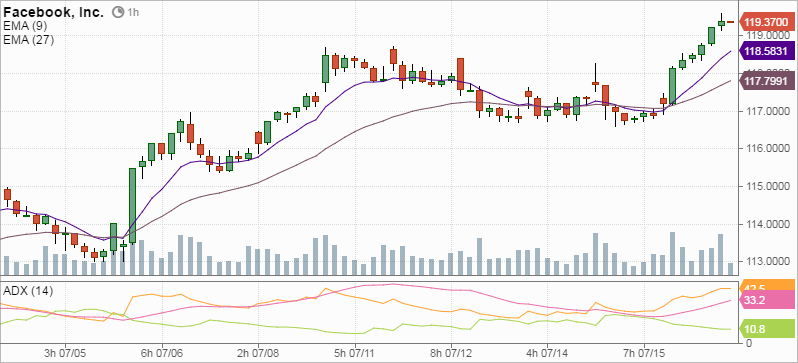Click the 1h timeframe label
Image resolution: width=798 pixels, height=363 pixels.
pyautogui.click(x=133, y=12)
